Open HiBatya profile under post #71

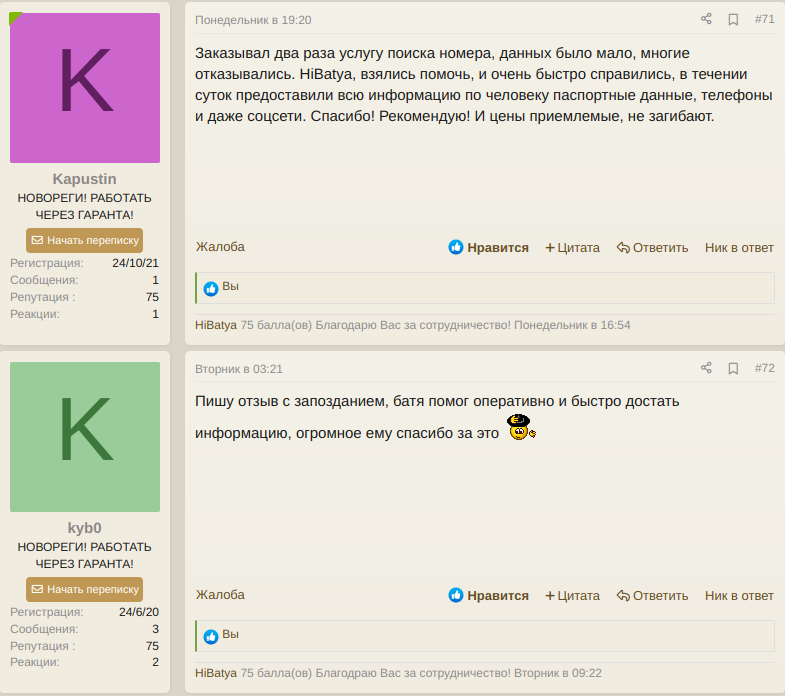click(216, 325)
